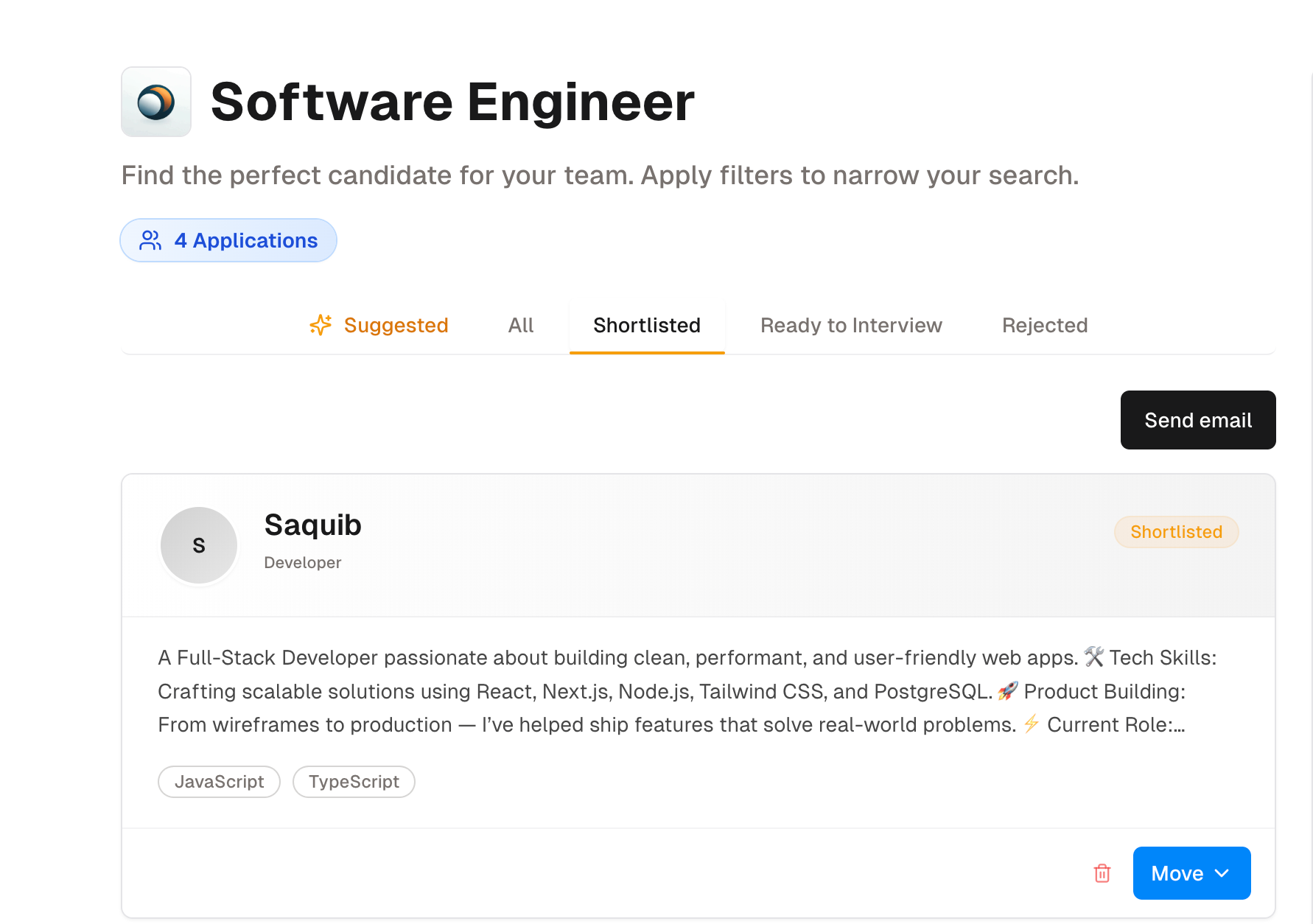The width and height of the screenshot is (1313, 924).
Task: Click the red trash delete icon
Action: pyautogui.click(x=1102, y=873)
